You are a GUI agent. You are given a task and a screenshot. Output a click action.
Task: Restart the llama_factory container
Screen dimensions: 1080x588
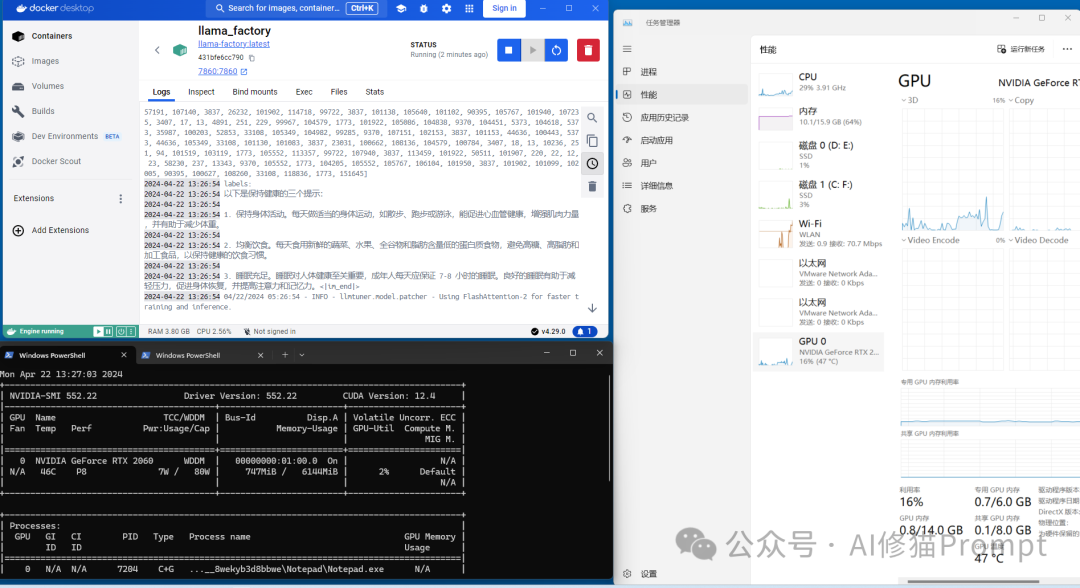tap(556, 50)
